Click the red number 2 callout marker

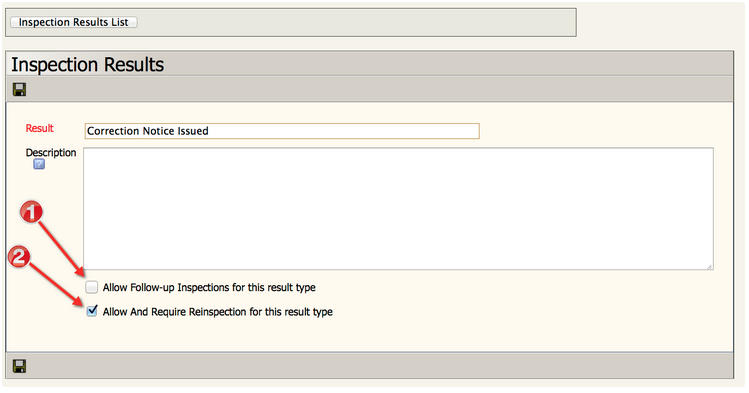click(x=19, y=257)
